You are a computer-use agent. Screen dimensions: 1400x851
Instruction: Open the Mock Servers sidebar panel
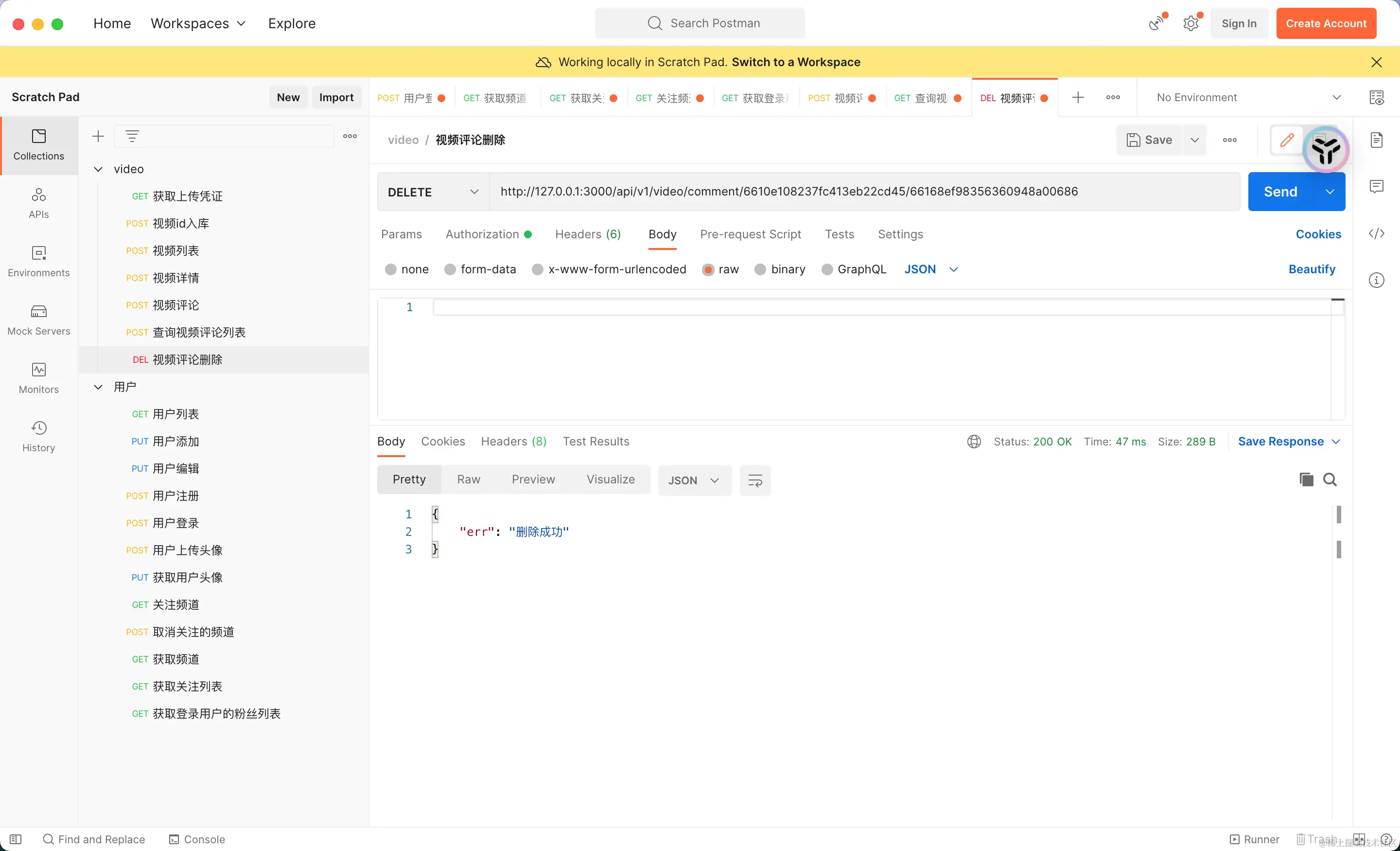(38, 319)
